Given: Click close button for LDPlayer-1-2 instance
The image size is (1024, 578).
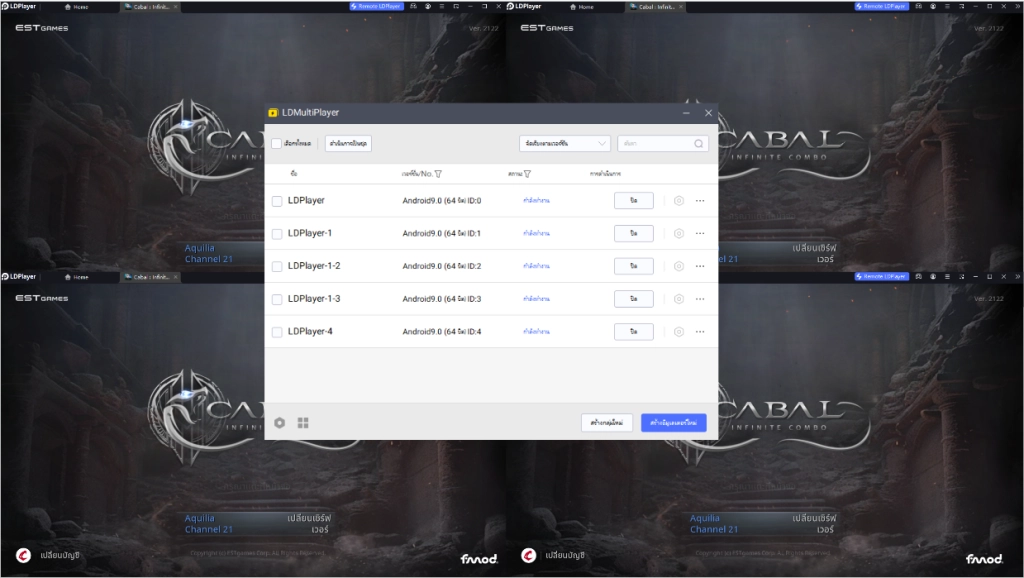Looking at the screenshot, I should (x=633, y=266).
